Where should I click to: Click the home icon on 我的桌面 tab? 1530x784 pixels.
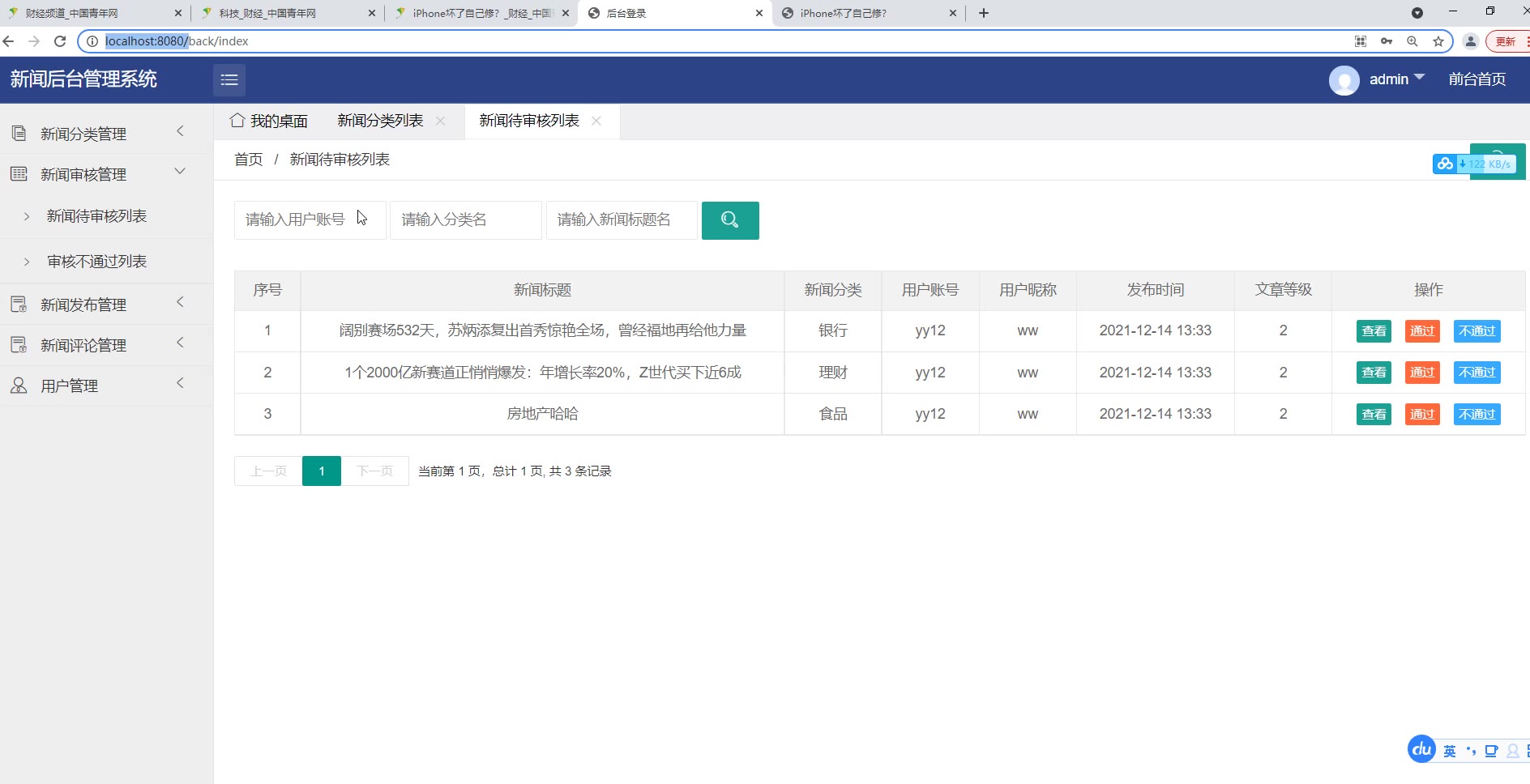tap(237, 121)
